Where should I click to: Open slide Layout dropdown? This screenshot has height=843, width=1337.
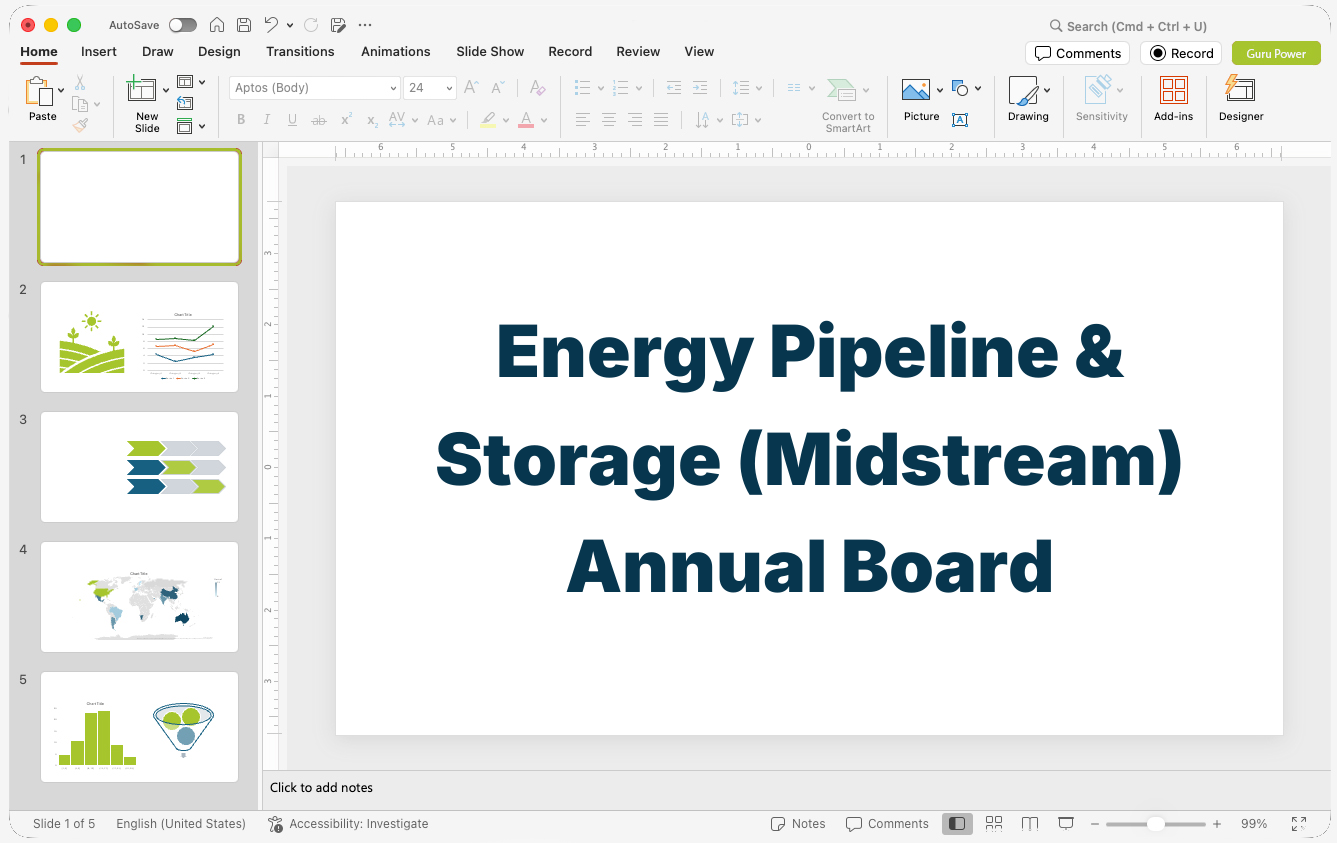click(x=191, y=82)
